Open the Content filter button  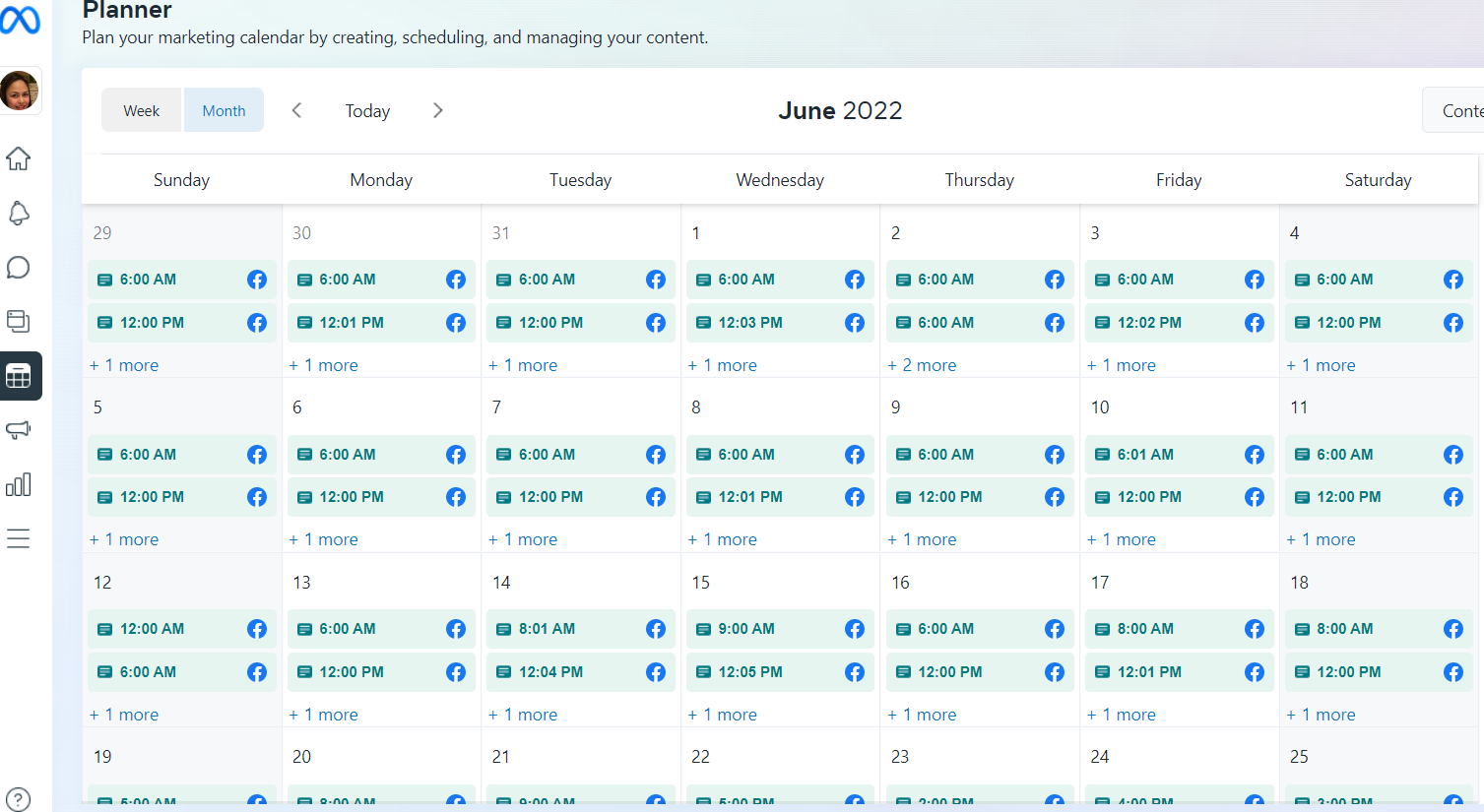click(1453, 110)
